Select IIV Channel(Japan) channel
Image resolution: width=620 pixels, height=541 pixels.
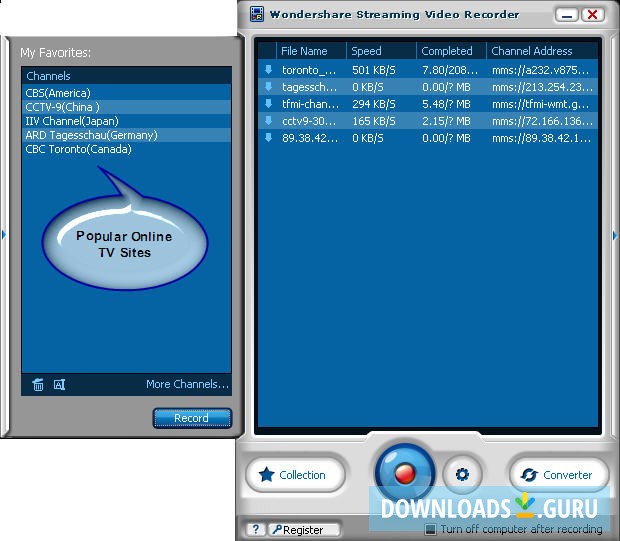tap(126, 121)
